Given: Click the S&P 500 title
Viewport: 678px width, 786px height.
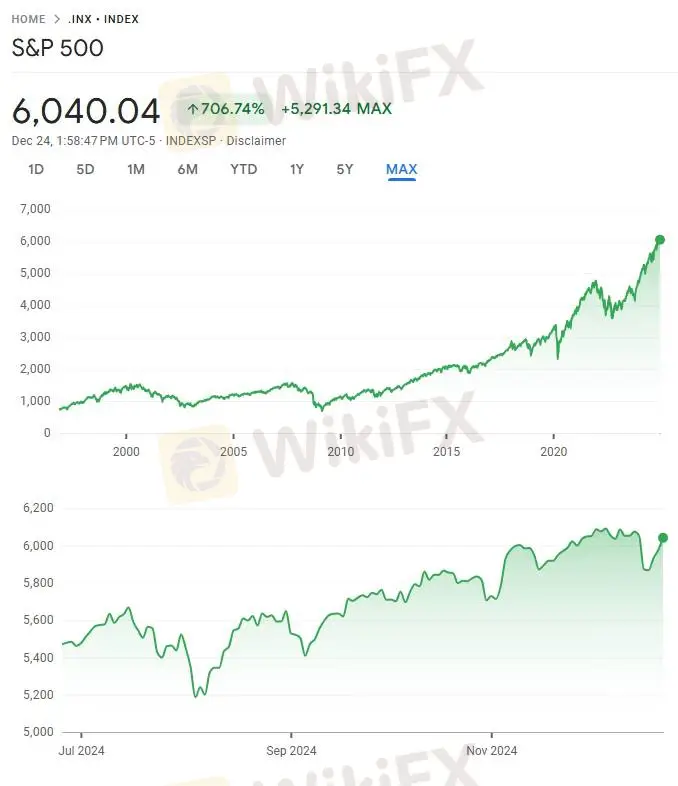Looking at the screenshot, I should (x=57, y=48).
